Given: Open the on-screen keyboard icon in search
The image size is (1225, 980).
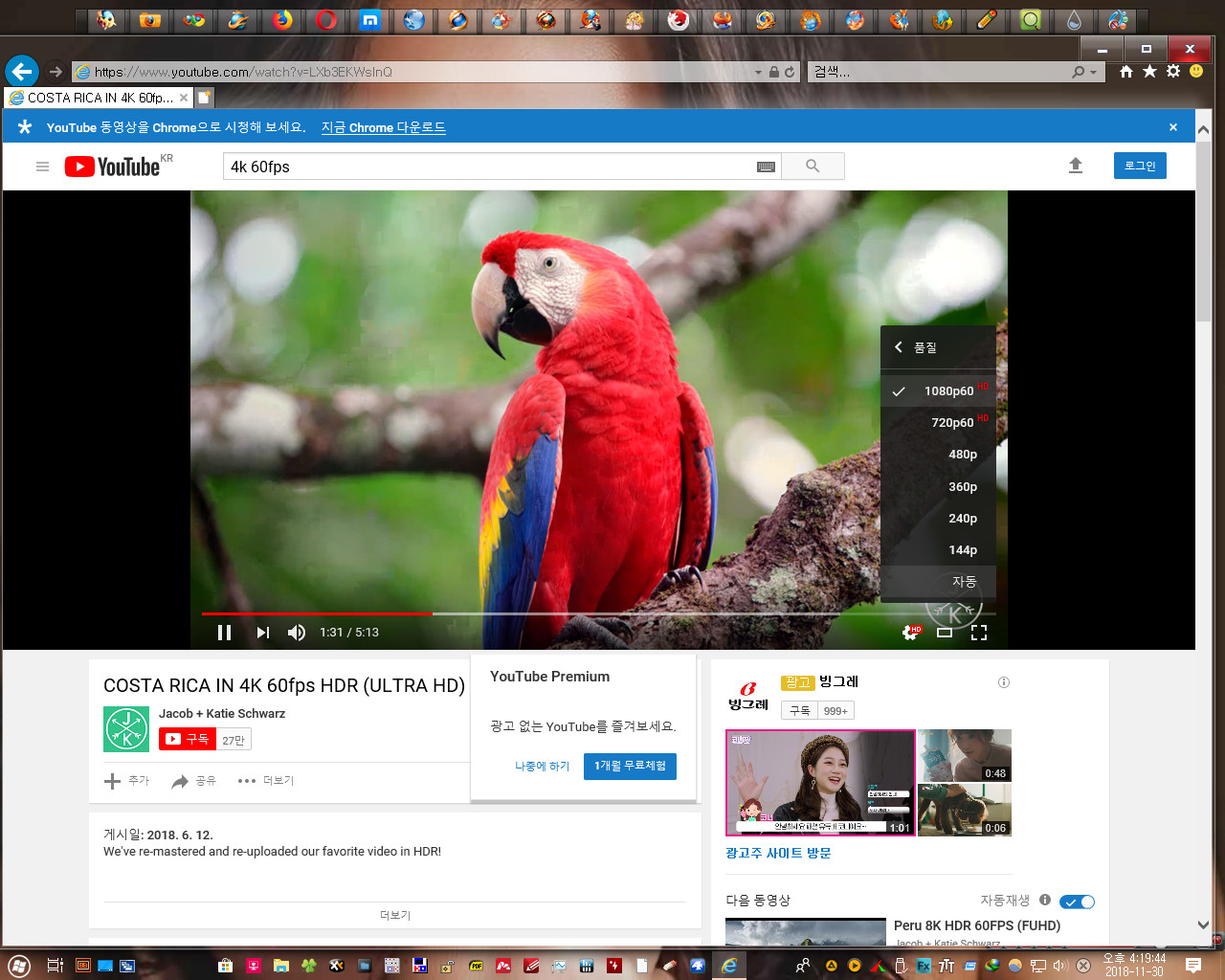Looking at the screenshot, I should (x=766, y=167).
